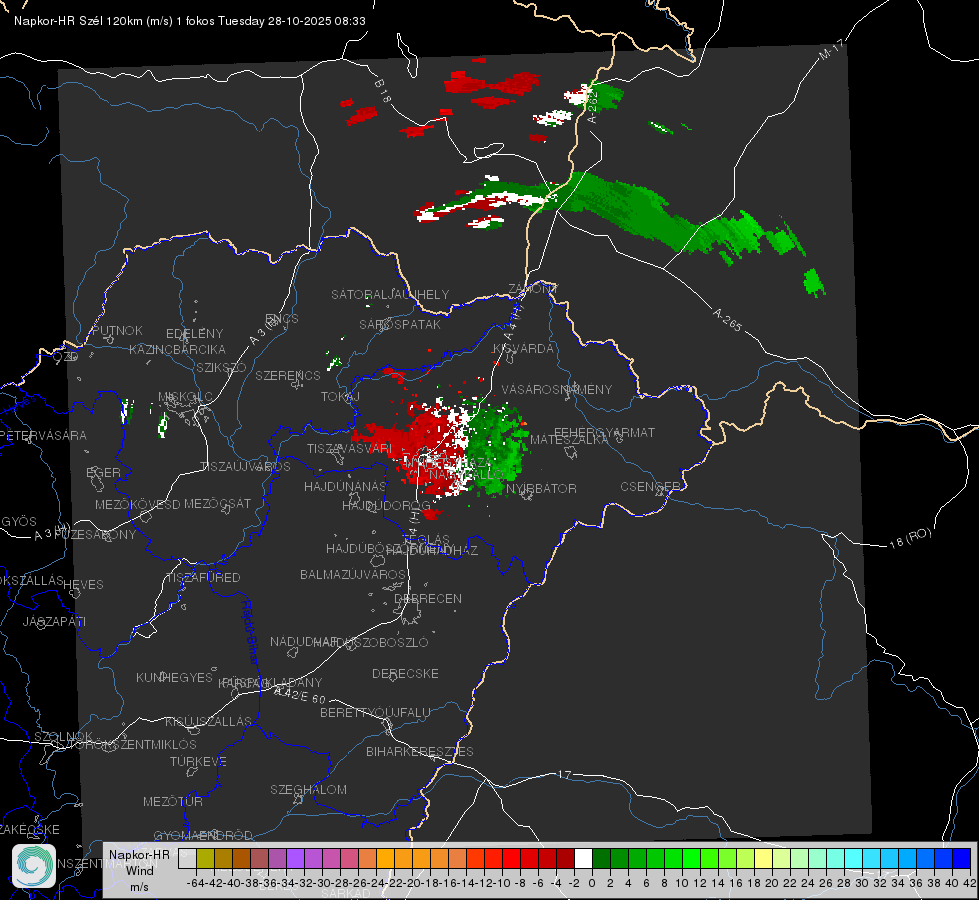Click the SZERENCS label
Screen dimensions: 979x900
click(288, 375)
